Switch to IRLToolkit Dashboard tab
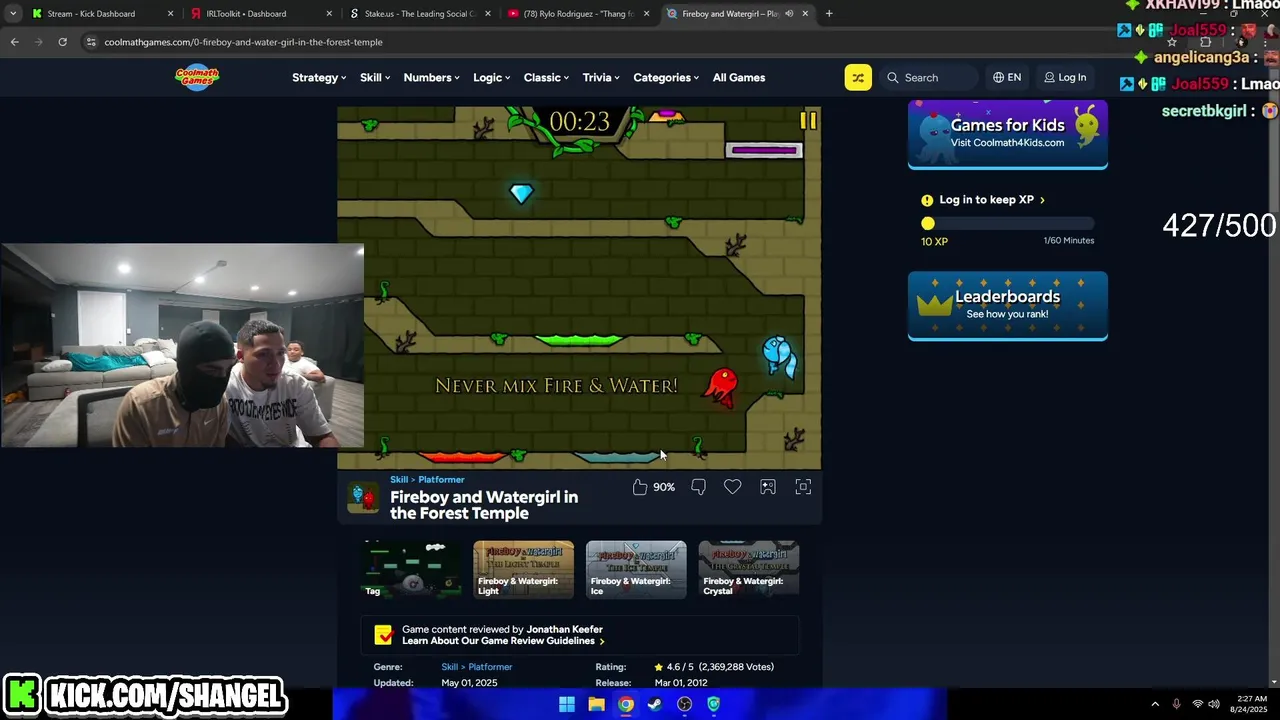The width and height of the screenshot is (1280, 720). click(x=260, y=14)
